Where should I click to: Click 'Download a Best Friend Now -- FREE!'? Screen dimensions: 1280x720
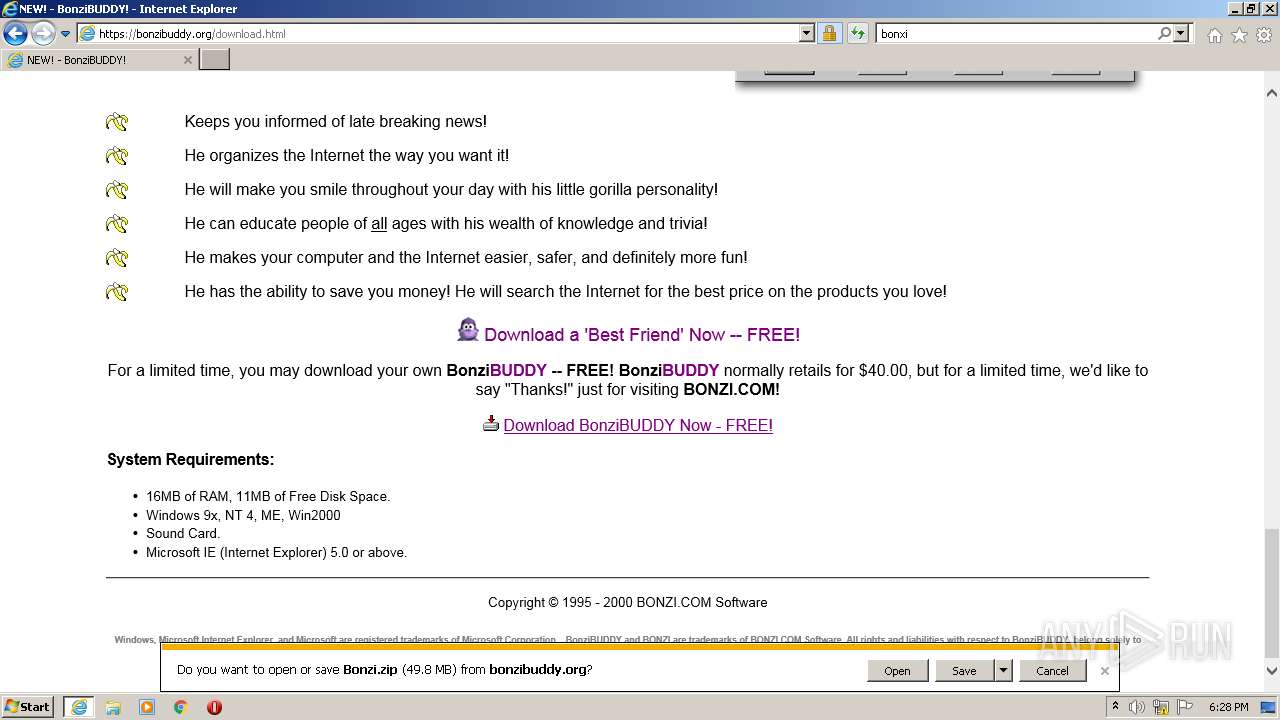pyautogui.click(x=642, y=335)
